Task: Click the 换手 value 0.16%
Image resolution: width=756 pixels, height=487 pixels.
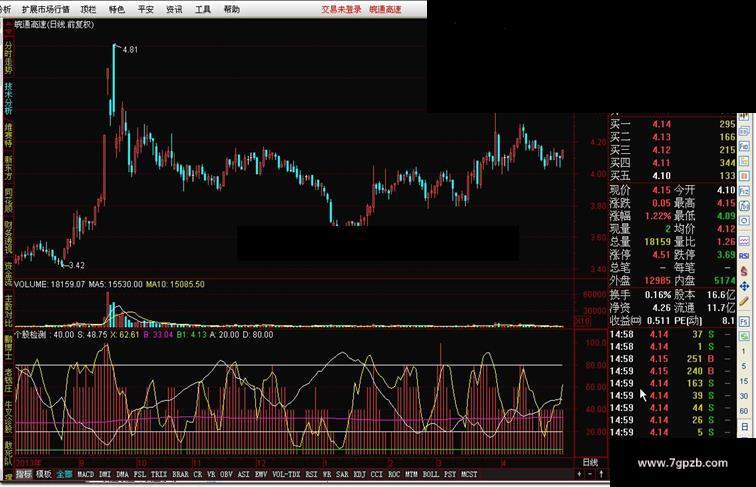Action: coord(658,295)
